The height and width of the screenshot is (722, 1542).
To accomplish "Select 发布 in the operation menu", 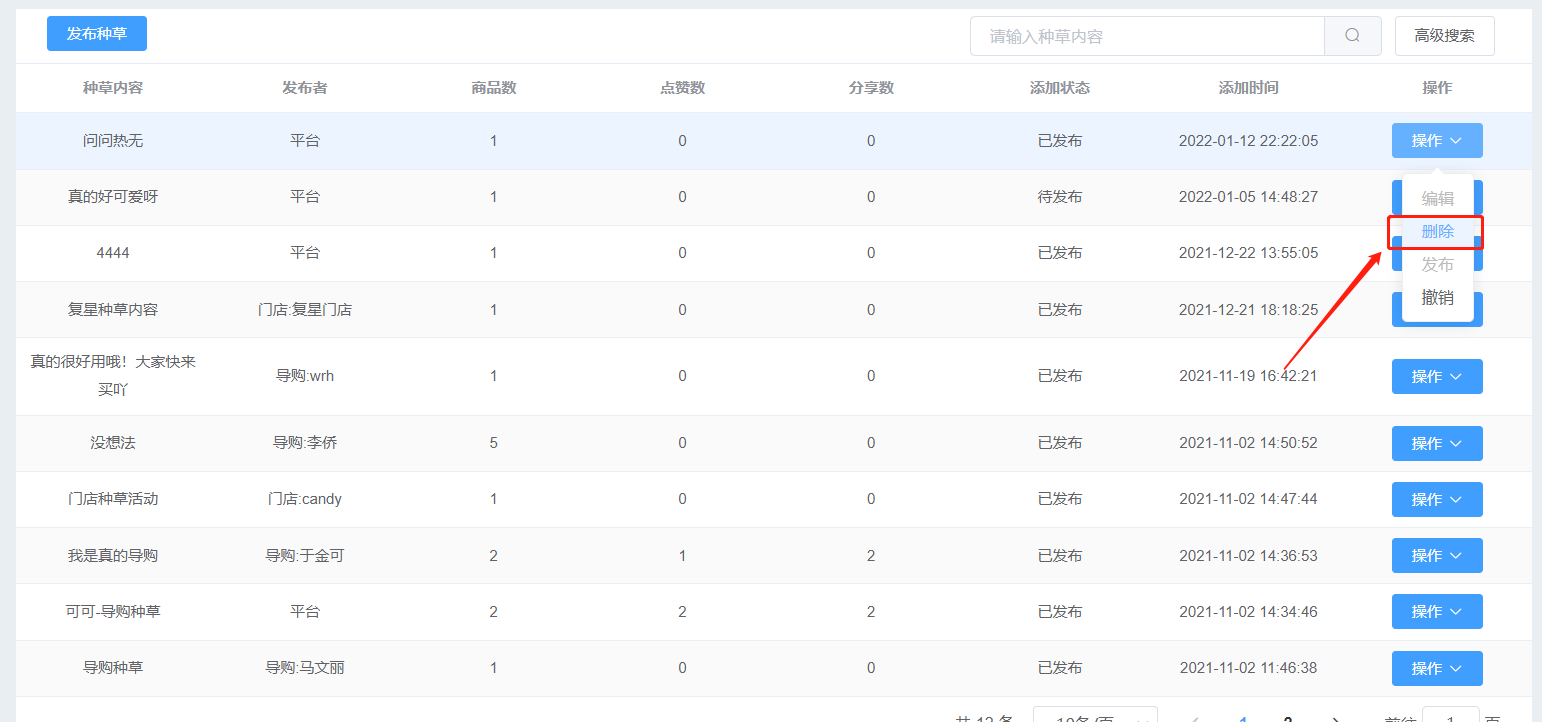I will click(1437, 265).
